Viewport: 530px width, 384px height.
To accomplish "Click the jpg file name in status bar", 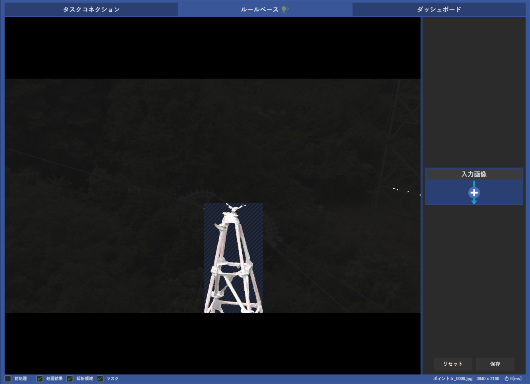I will pyautogui.click(x=453, y=379).
